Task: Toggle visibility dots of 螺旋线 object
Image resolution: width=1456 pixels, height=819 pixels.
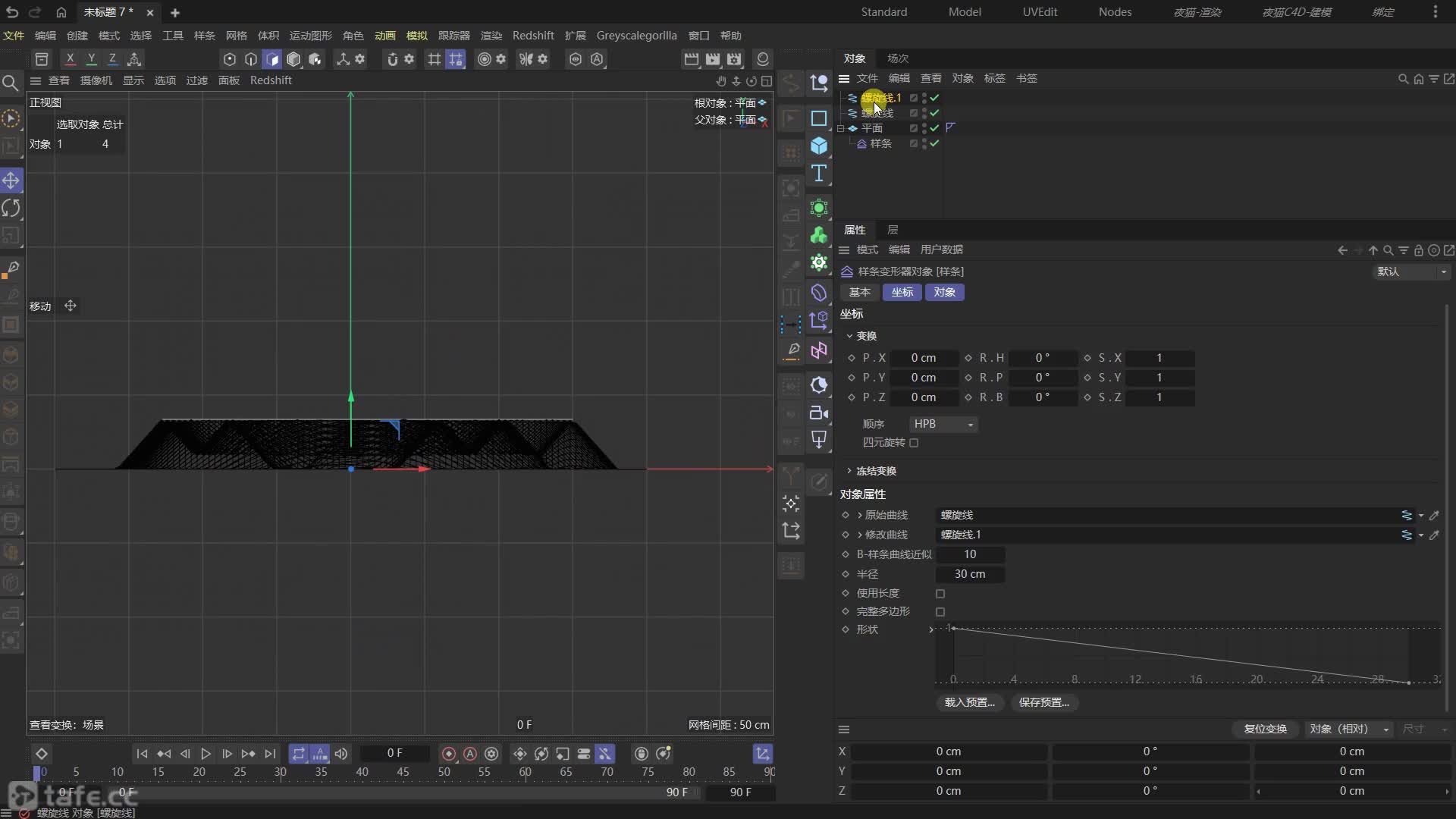Action: click(x=924, y=113)
